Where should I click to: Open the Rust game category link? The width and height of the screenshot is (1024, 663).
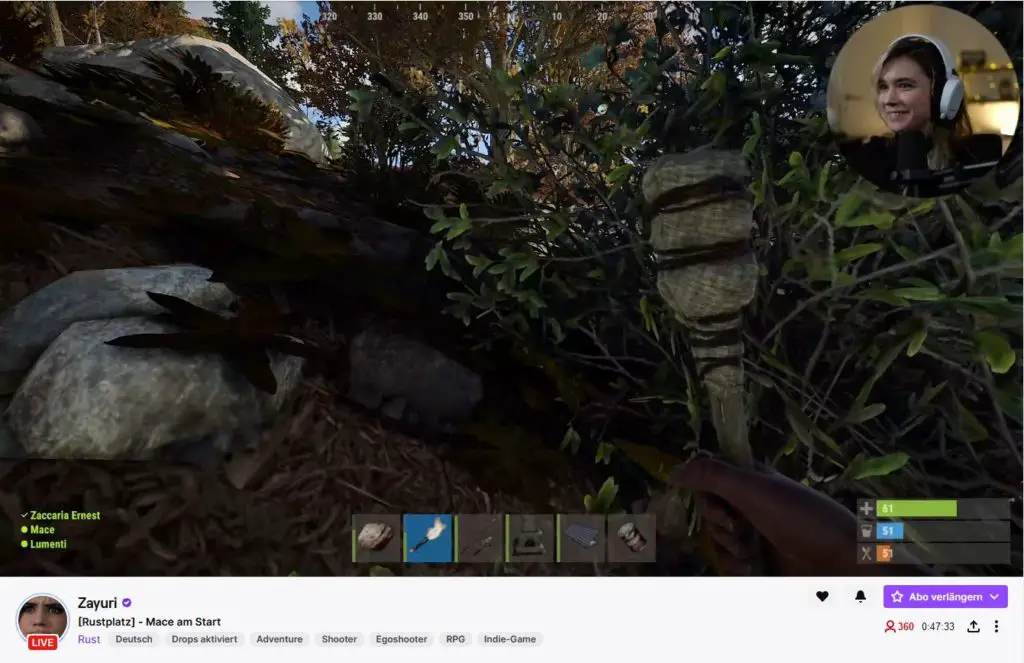[x=89, y=639]
